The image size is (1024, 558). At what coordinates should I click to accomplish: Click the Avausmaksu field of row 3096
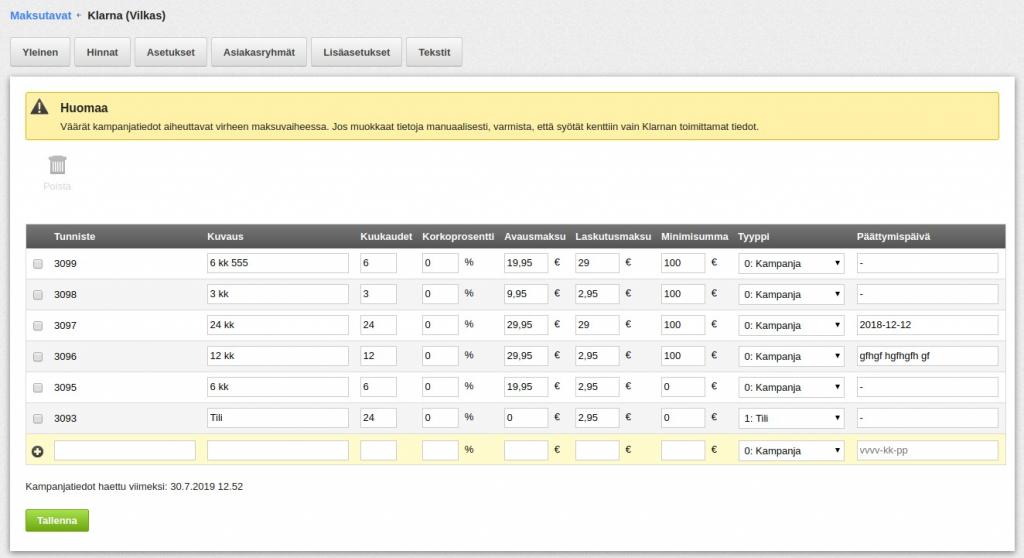(526, 355)
